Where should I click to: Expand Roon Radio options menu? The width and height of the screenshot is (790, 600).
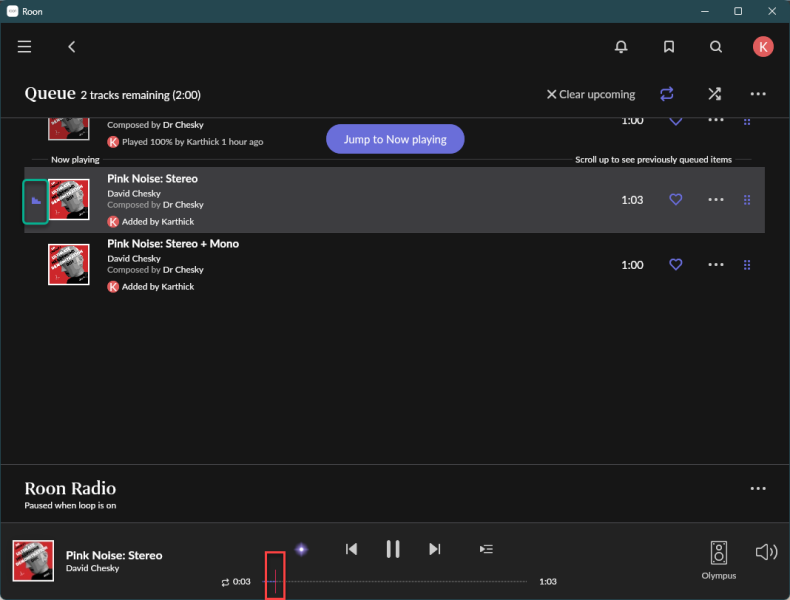pos(758,489)
